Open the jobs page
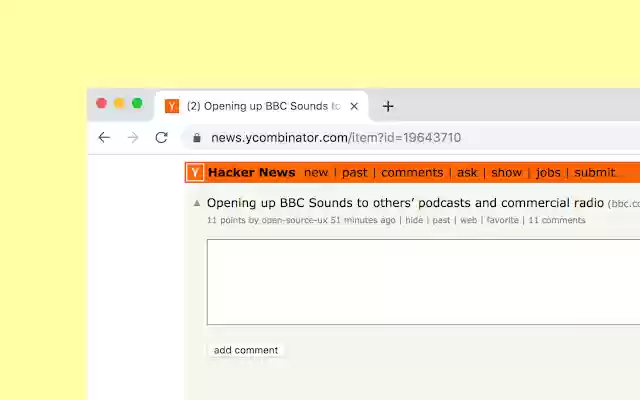Screen dimensions: 640x400 548,173
